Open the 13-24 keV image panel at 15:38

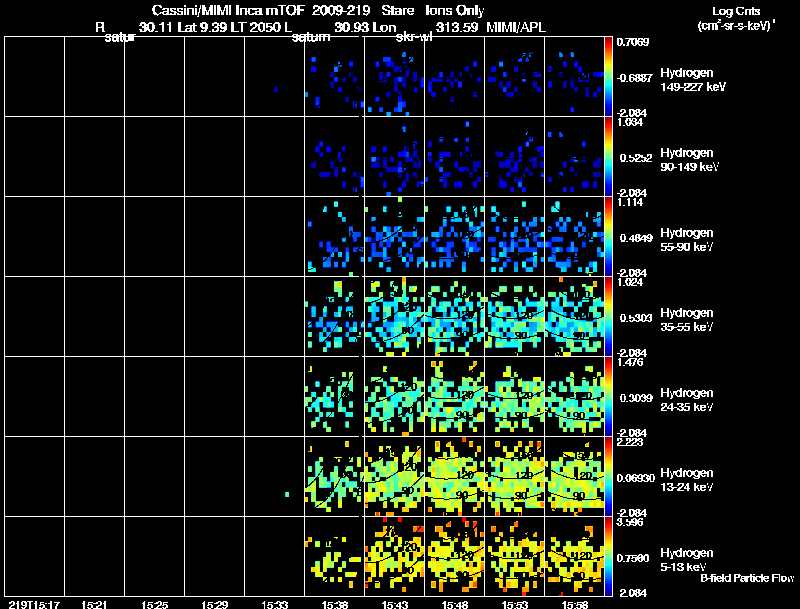(334, 476)
